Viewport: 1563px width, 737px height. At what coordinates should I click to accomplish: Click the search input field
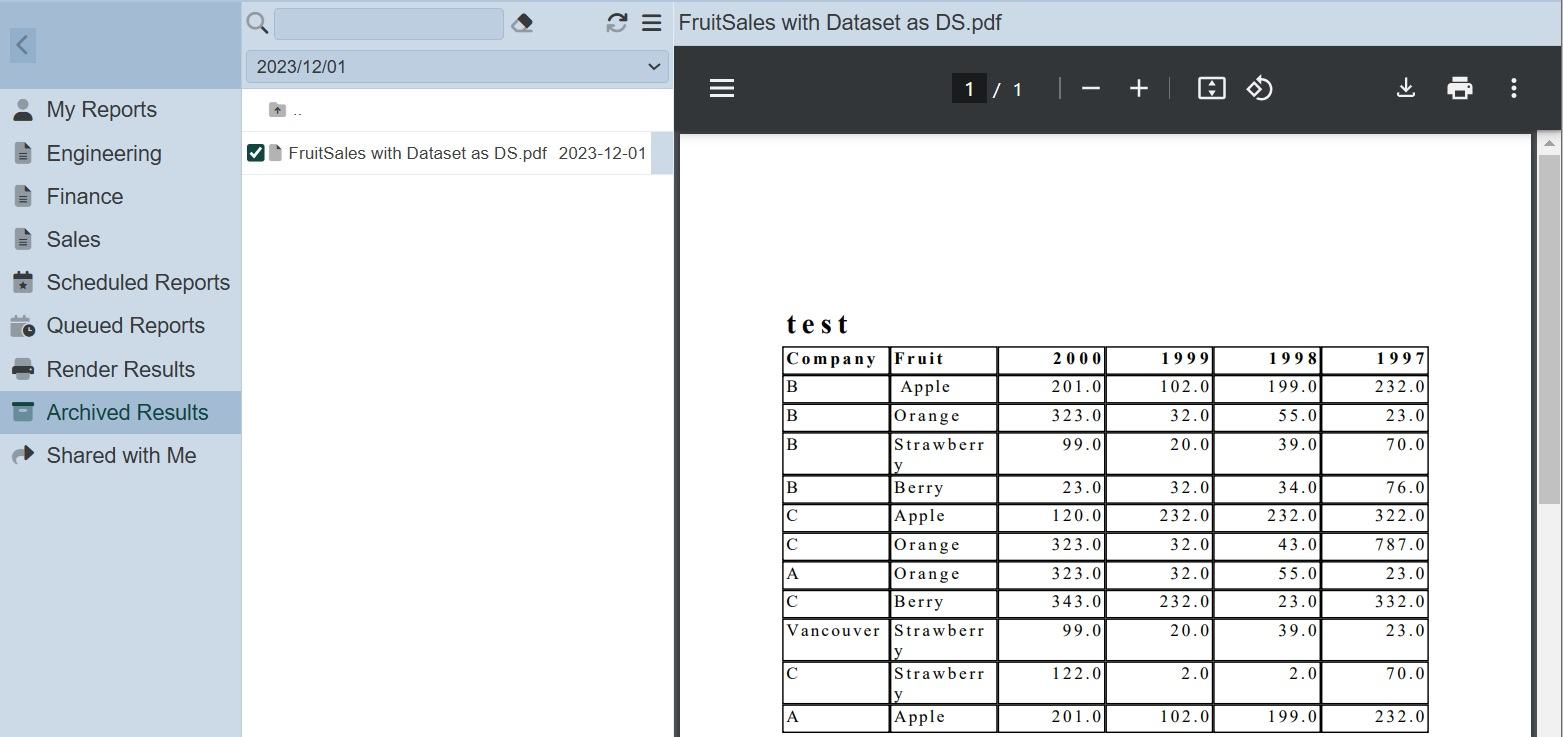(388, 23)
